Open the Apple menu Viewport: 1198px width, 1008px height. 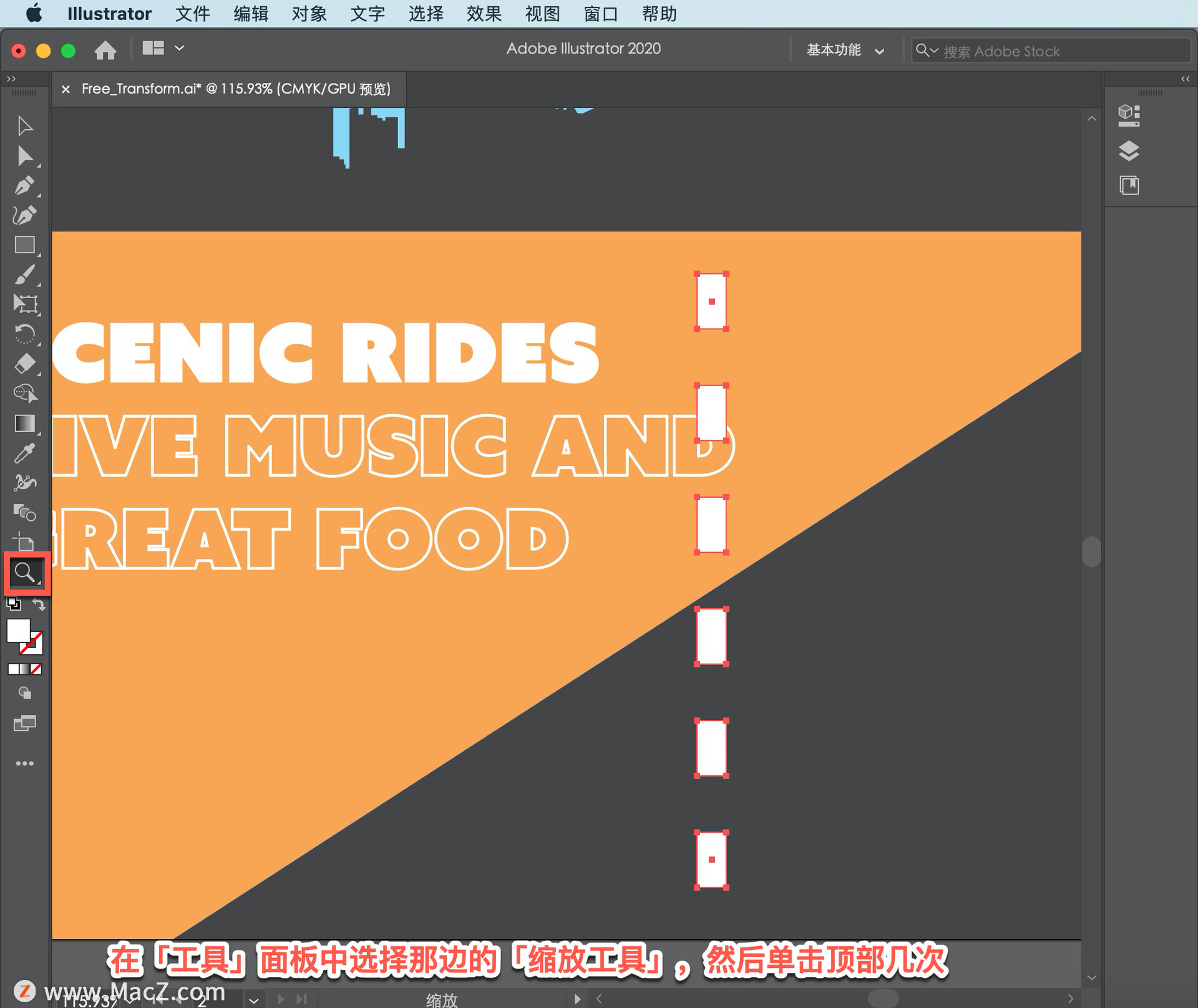(34, 13)
